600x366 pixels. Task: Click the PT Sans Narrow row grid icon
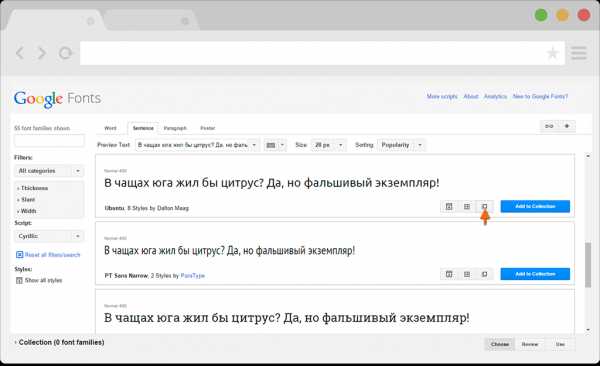click(x=467, y=274)
